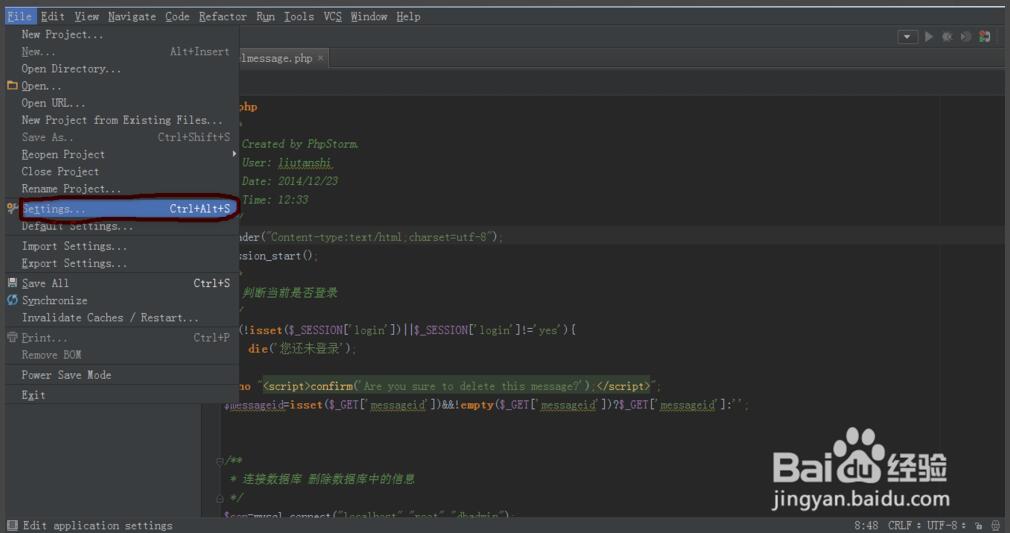
Task: Click the fold end marker below comment
Action: (x=220, y=498)
